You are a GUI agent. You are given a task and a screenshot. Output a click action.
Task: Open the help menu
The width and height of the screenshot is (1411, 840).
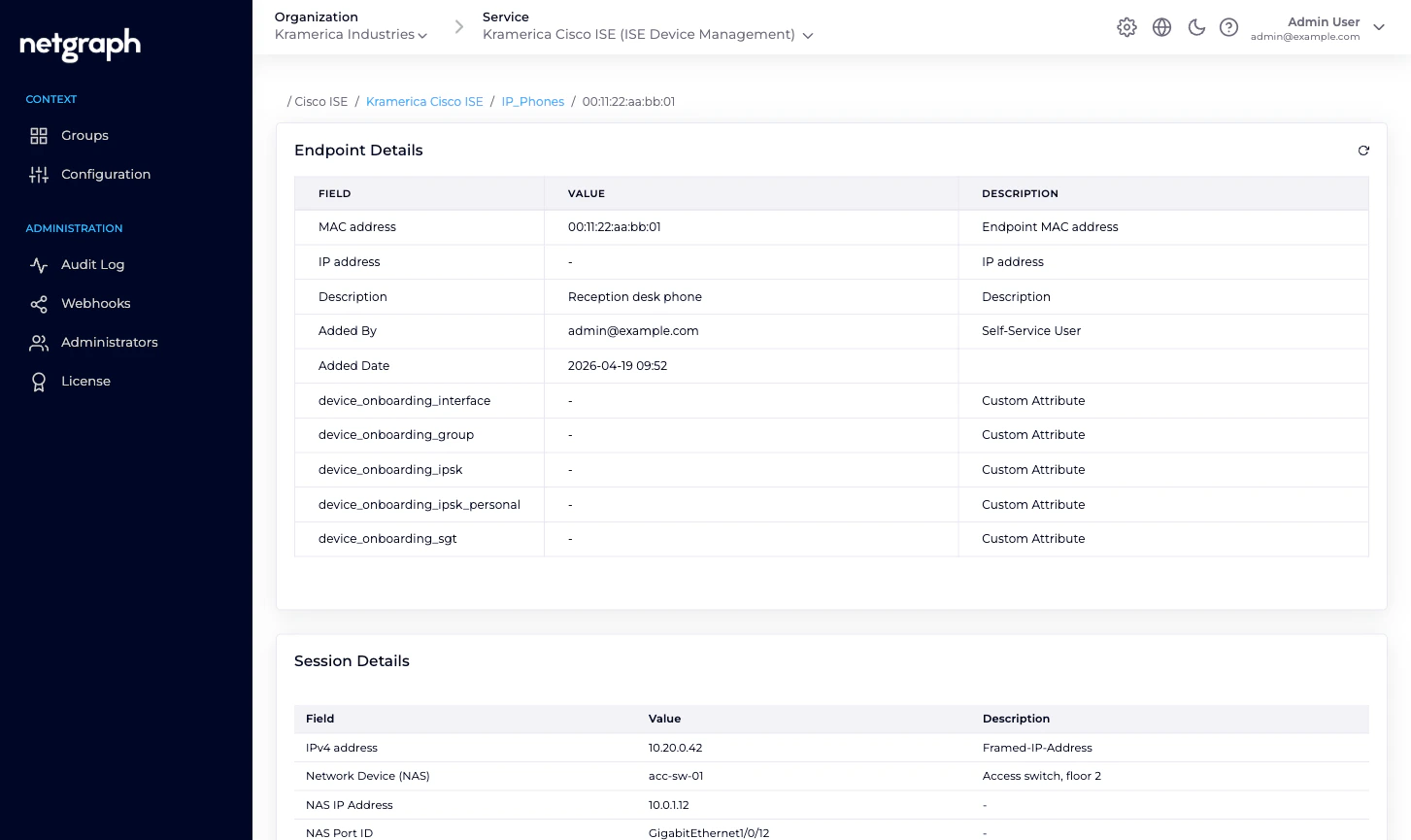(x=1228, y=27)
